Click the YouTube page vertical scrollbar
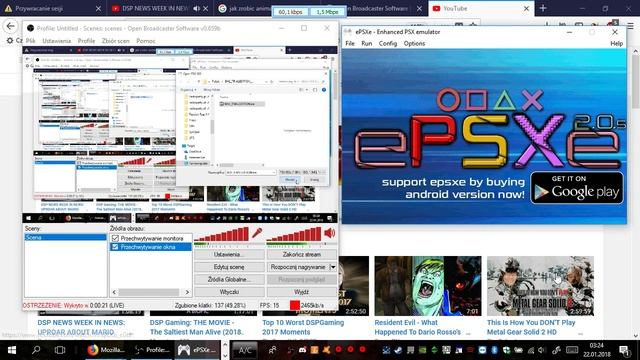 (x=635, y=82)
